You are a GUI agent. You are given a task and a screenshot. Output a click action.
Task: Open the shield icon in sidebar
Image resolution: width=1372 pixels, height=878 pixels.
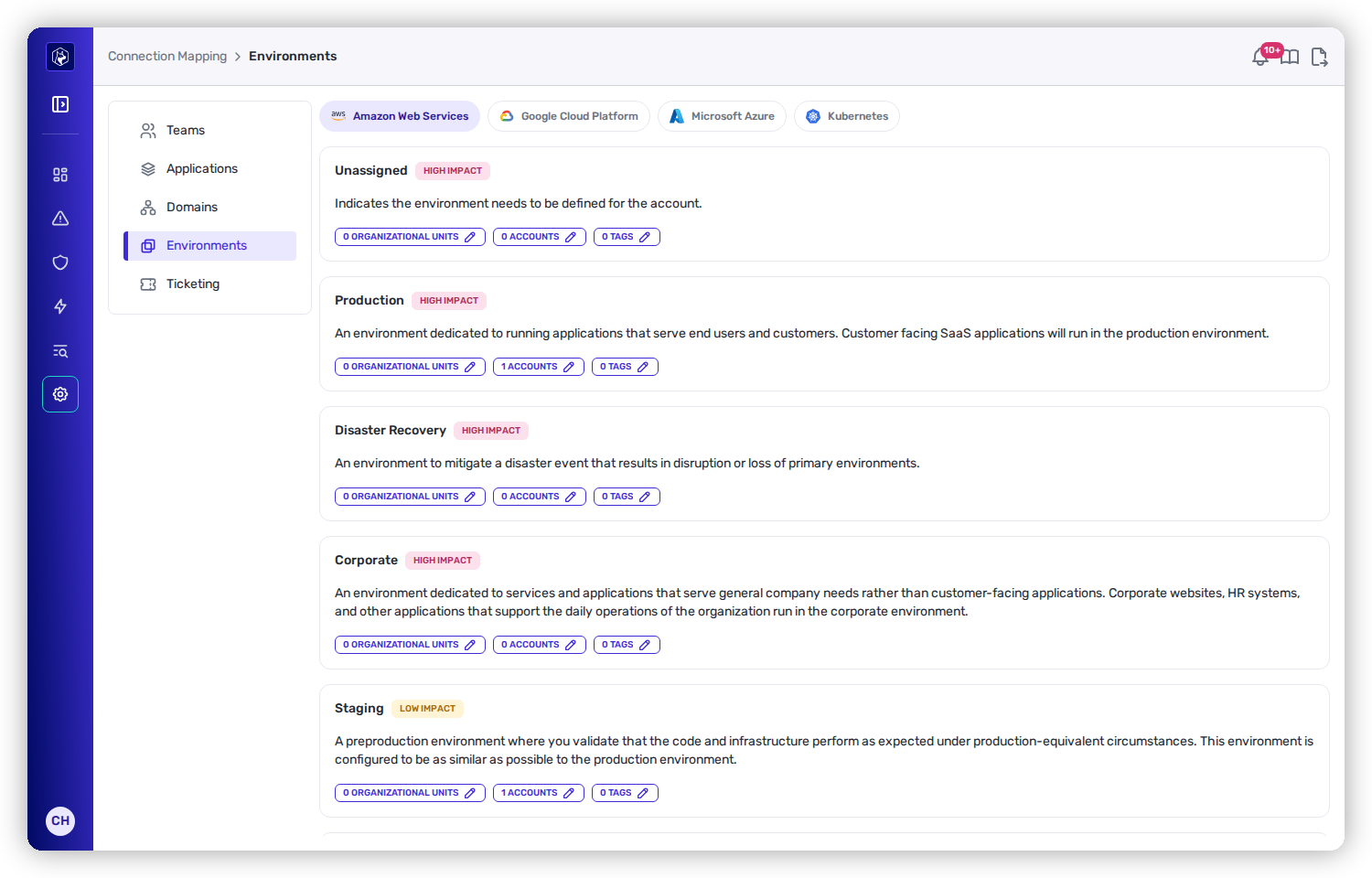[60, 262]
